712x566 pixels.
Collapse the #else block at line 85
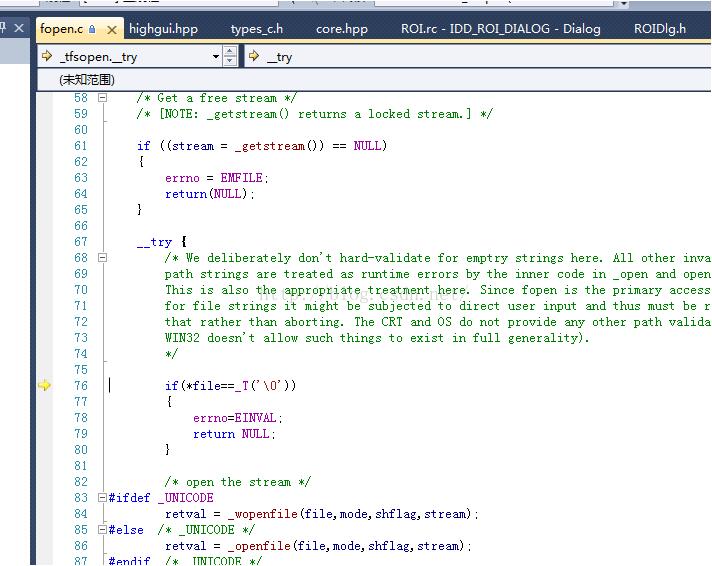[102, 530]
